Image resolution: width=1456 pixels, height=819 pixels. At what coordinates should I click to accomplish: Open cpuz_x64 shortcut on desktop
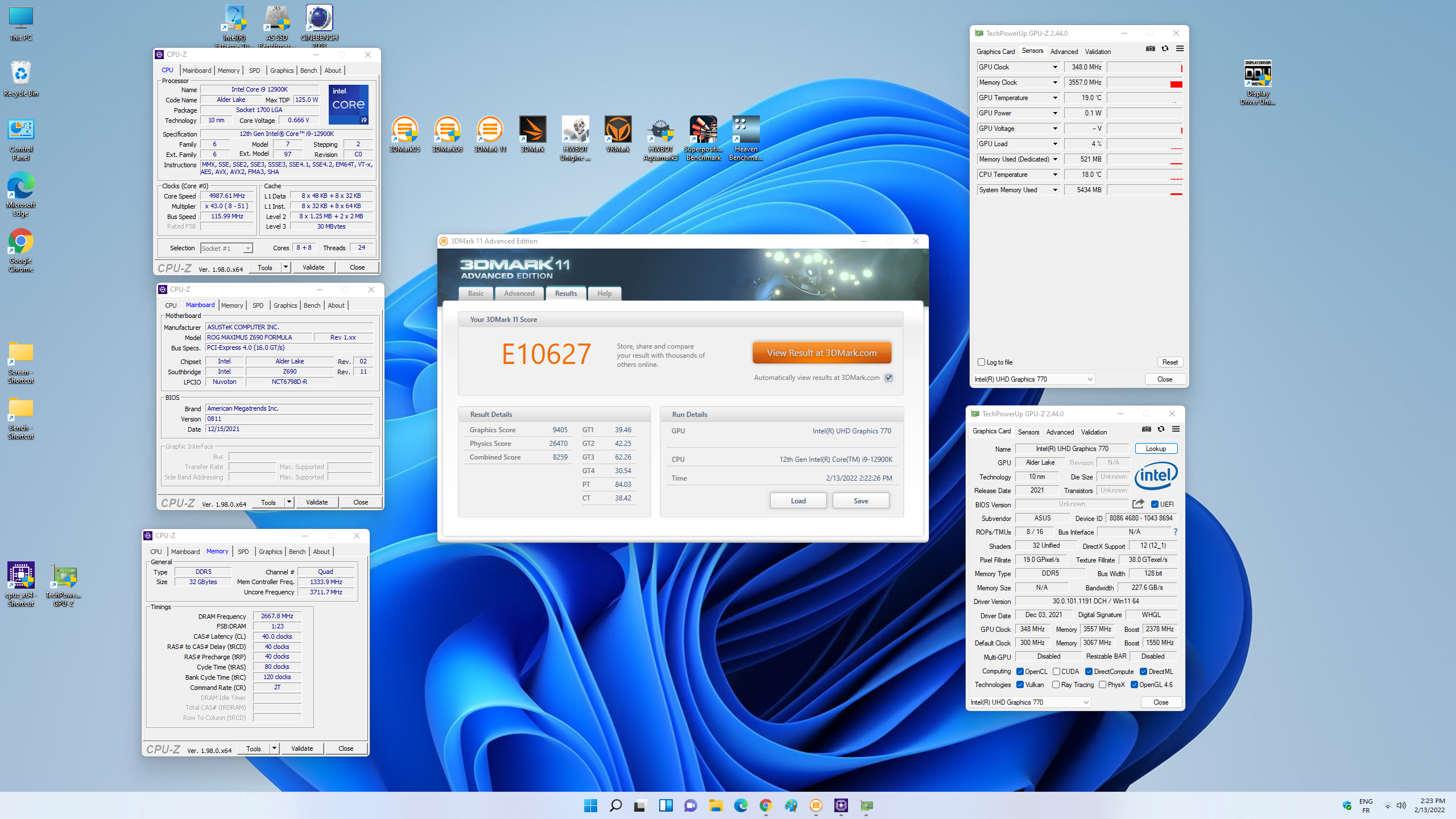point(21,584)
